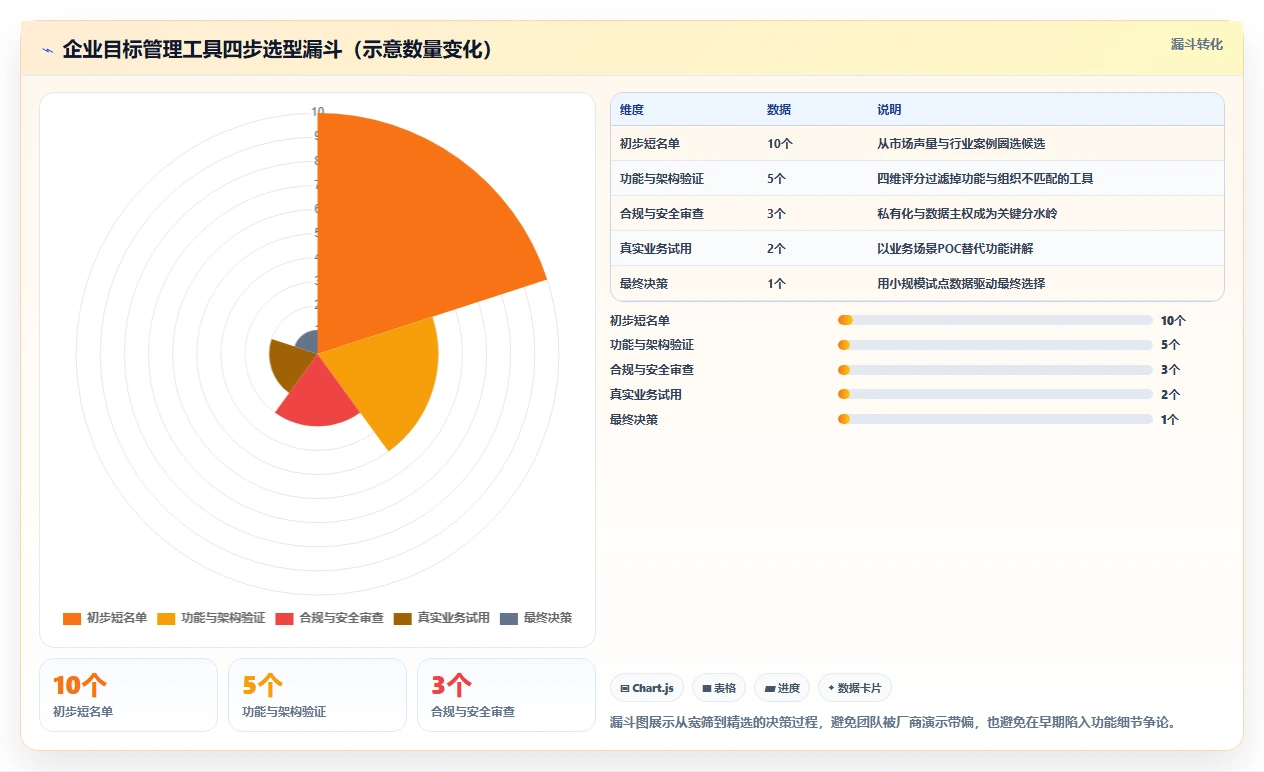Screen dimensions: 1264x772
Task: Select the 最终决策 table cell
Action: pyautogui.click(x=643, y=284)
